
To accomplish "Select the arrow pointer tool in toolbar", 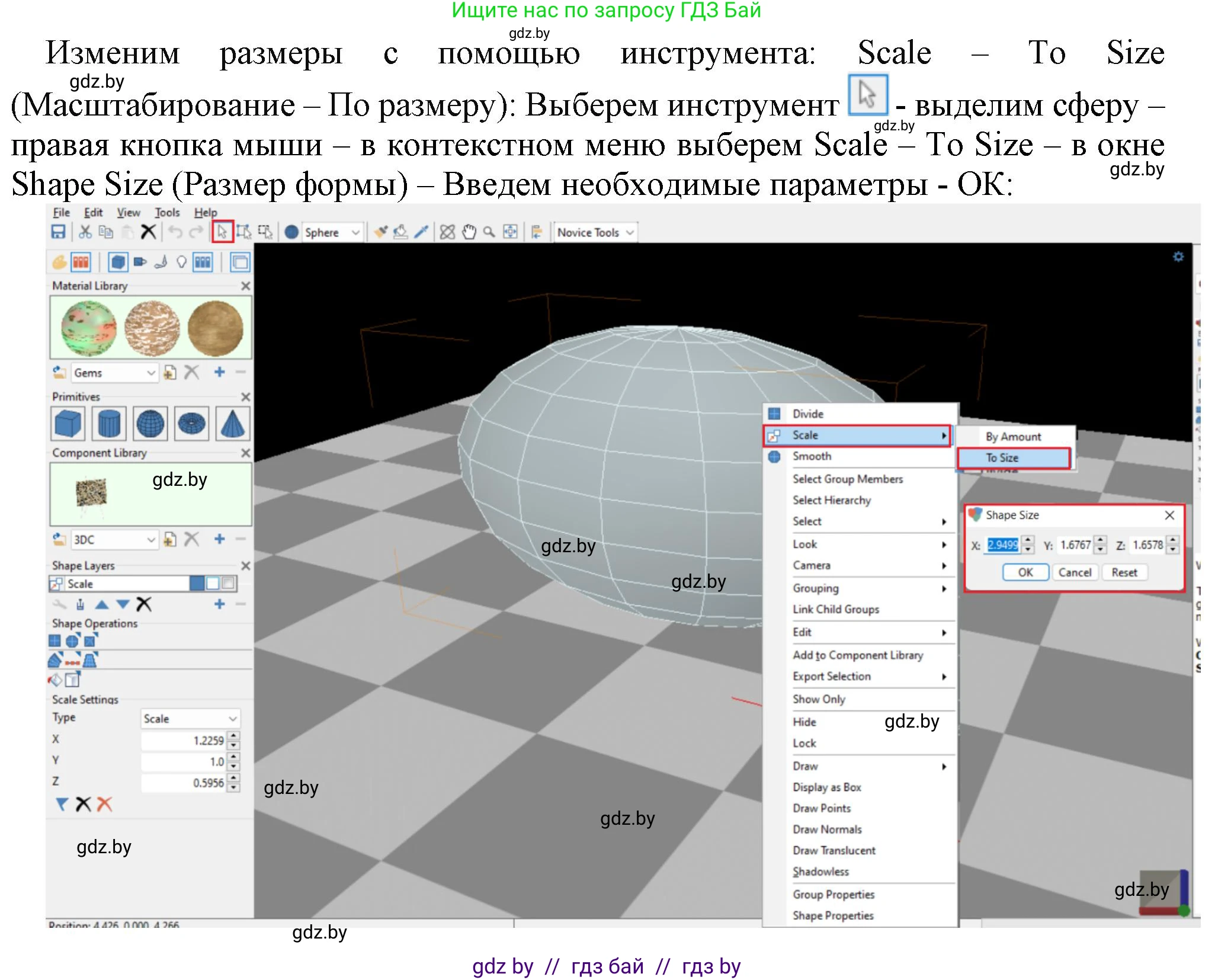I will 222,232.
